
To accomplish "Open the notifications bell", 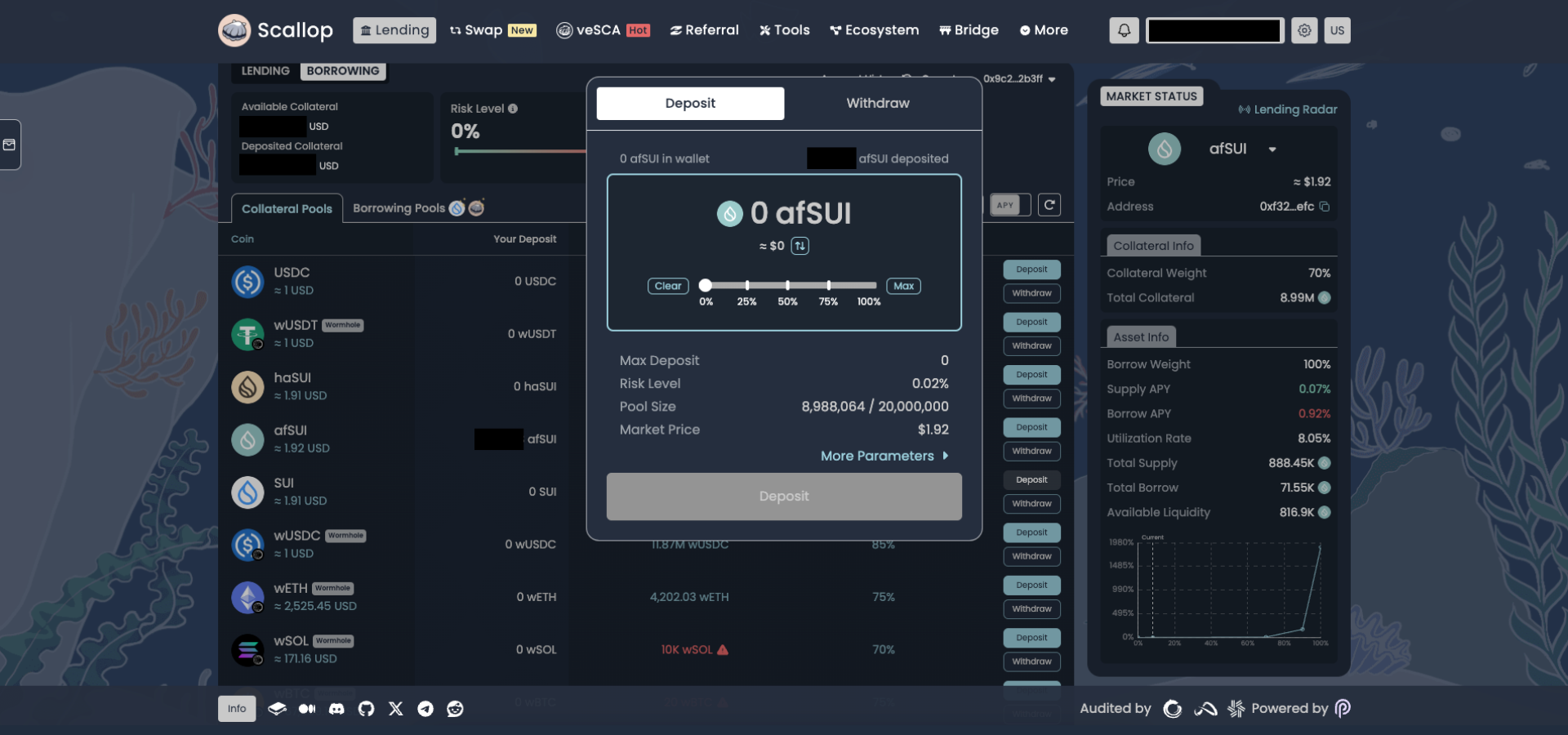I will coord(1124,30).
